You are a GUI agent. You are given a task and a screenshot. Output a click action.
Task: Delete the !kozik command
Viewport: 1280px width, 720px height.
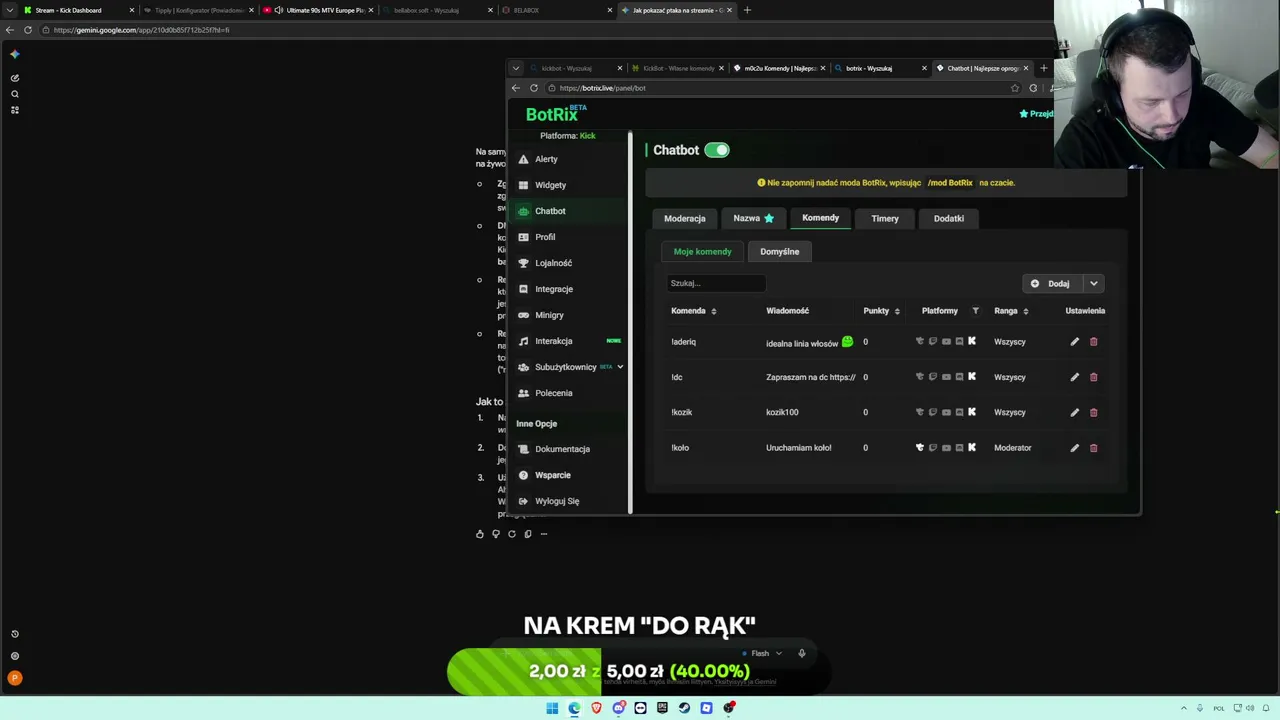(1093, 412)
